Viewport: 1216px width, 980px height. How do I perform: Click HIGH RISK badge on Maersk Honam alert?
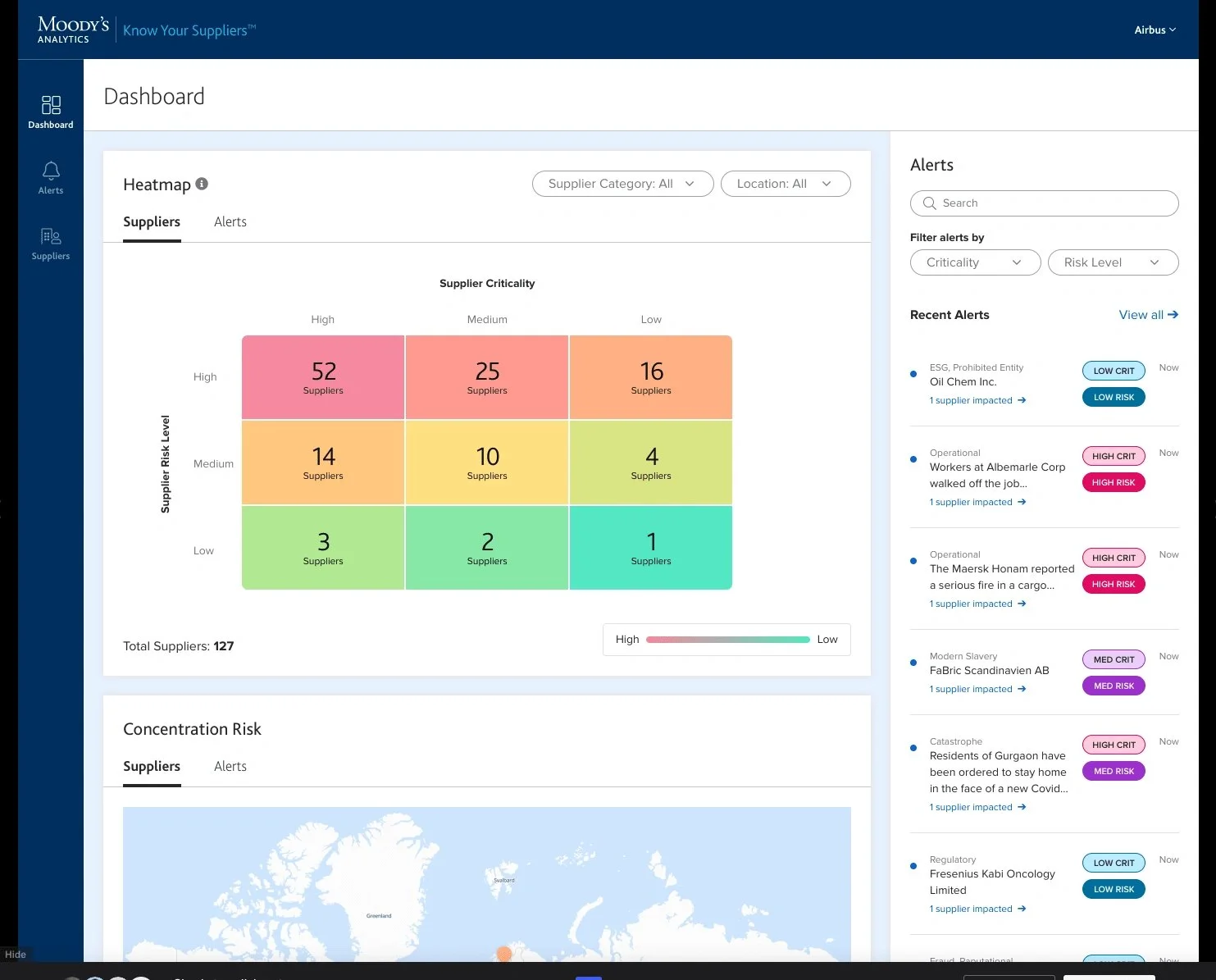[1114, 584]
